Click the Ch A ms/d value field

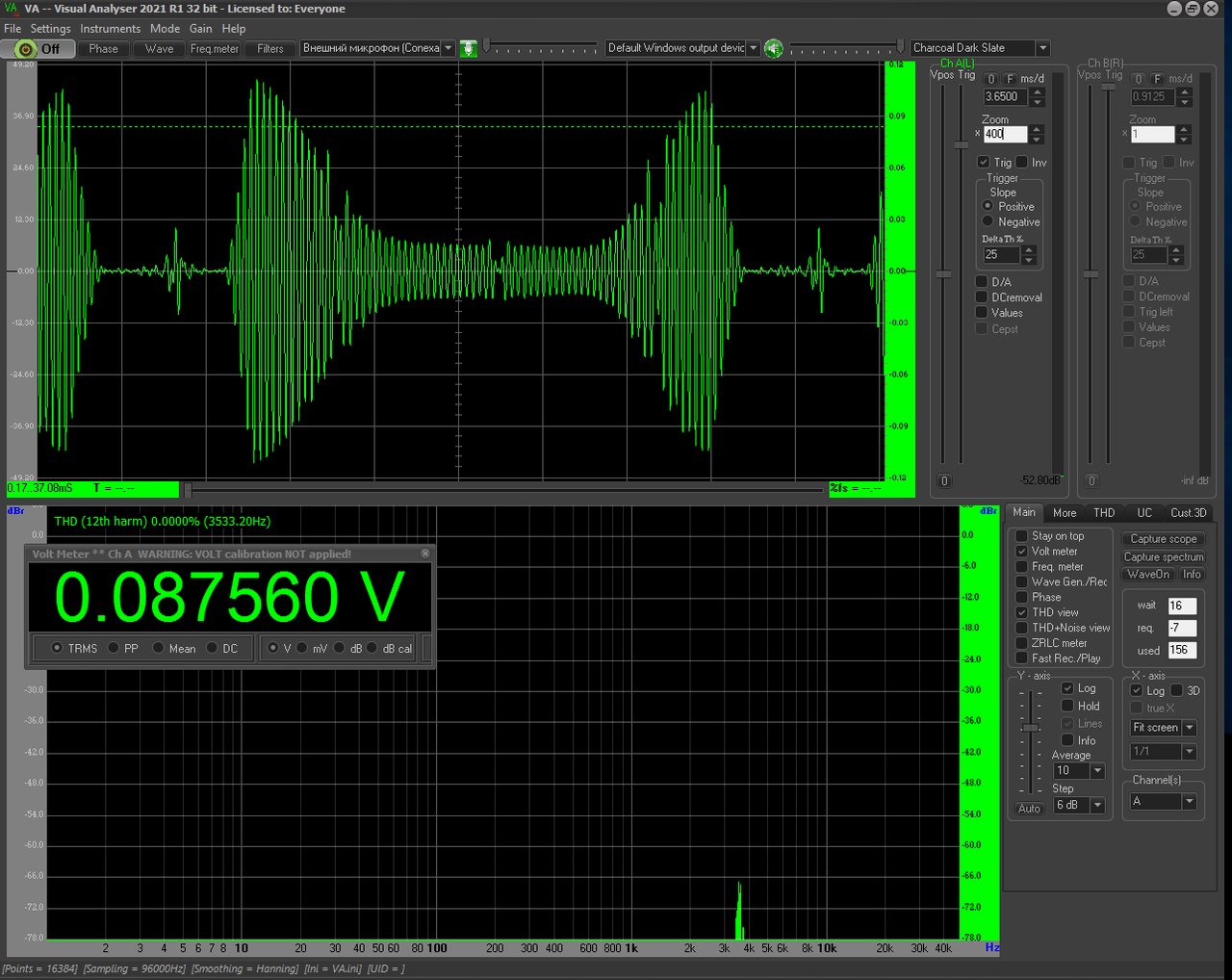click(1005, 96)
